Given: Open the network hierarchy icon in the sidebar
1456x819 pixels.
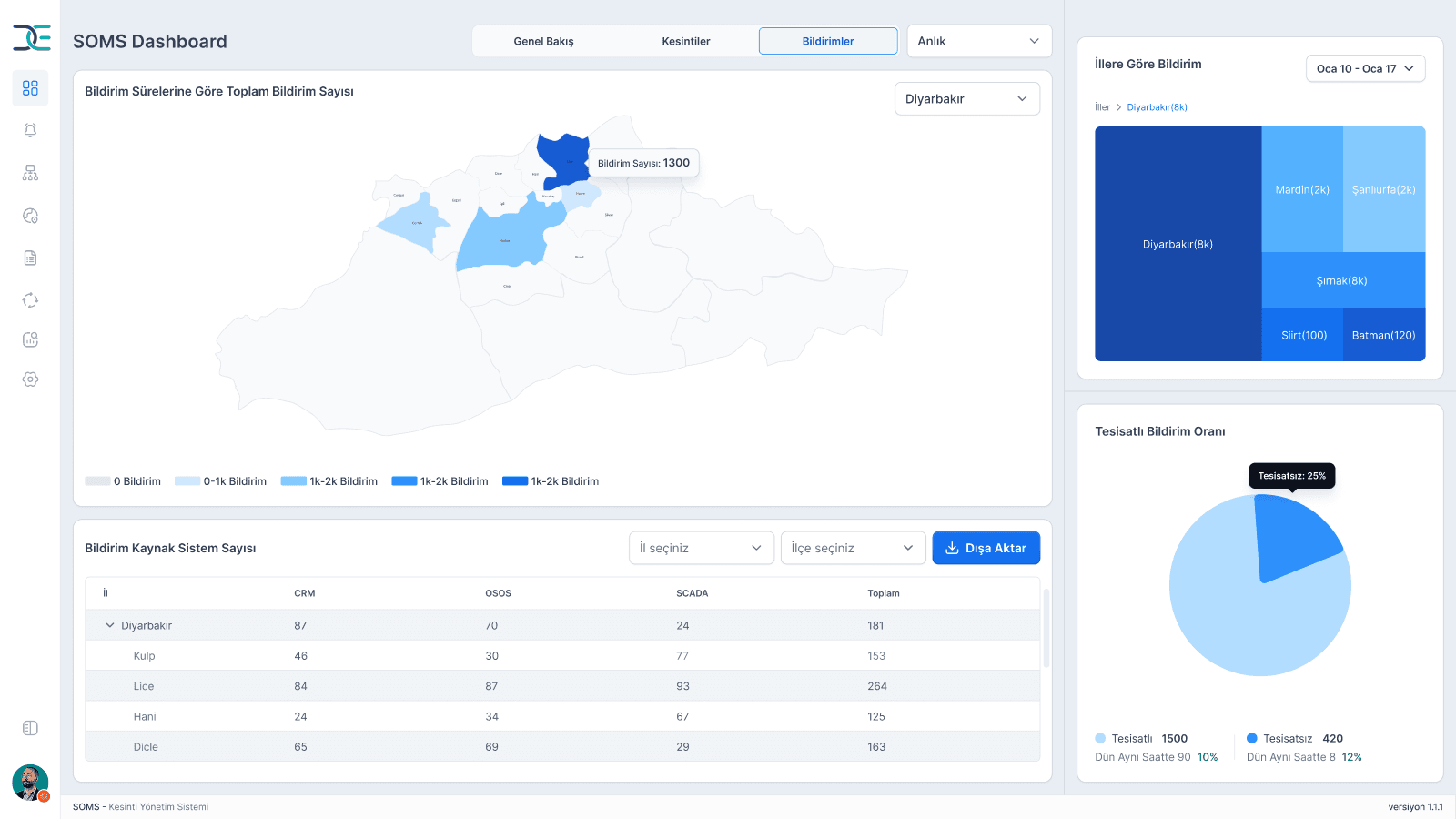Looking at the screenshot, I should tap(30, 173).
